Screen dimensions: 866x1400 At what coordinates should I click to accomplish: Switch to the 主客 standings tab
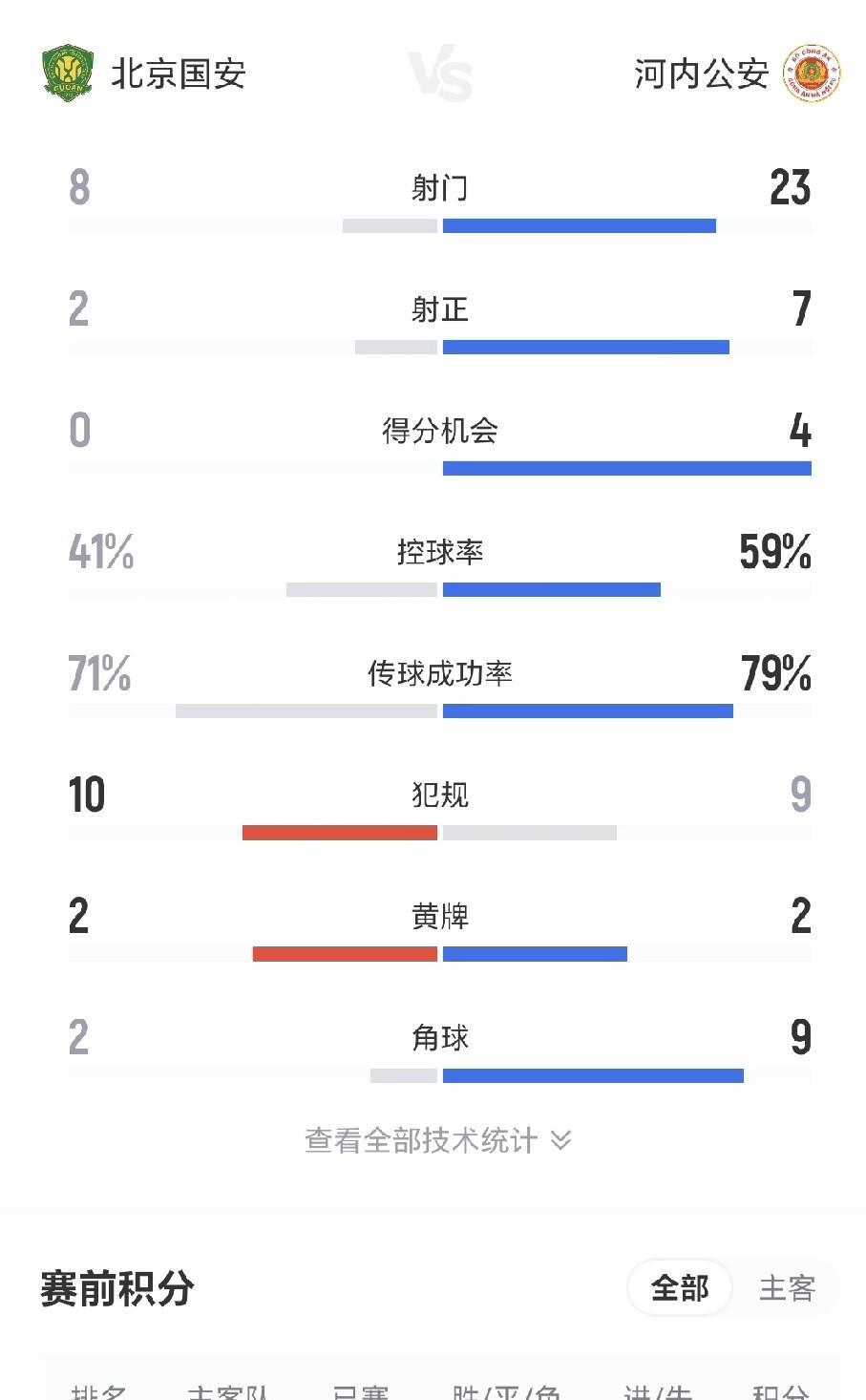tap(787, 1287)
